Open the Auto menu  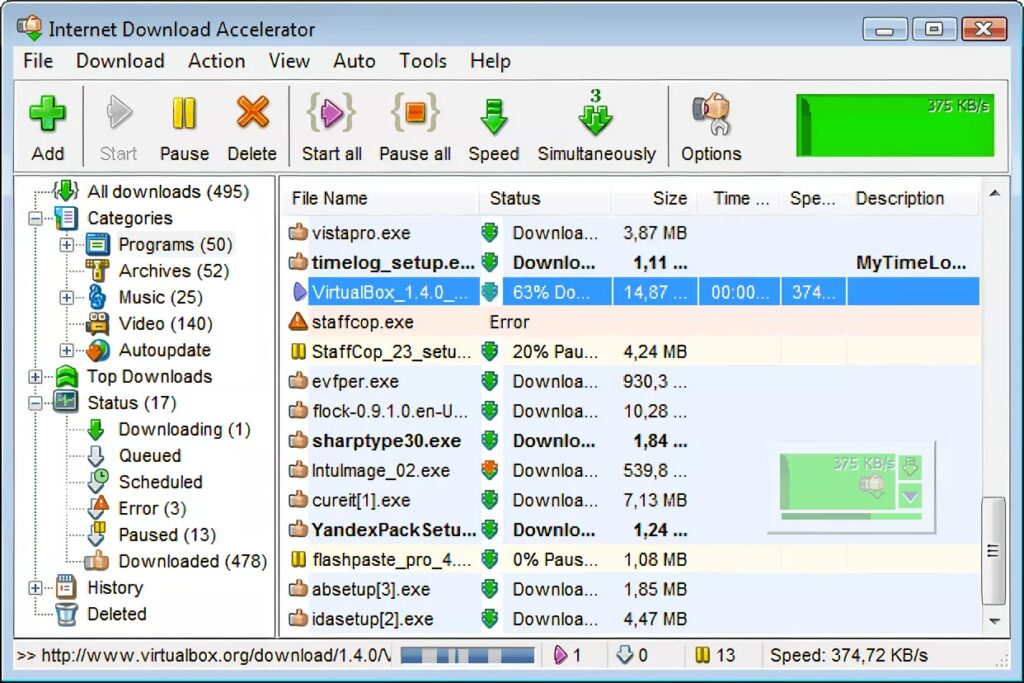(x=353, y=61)
